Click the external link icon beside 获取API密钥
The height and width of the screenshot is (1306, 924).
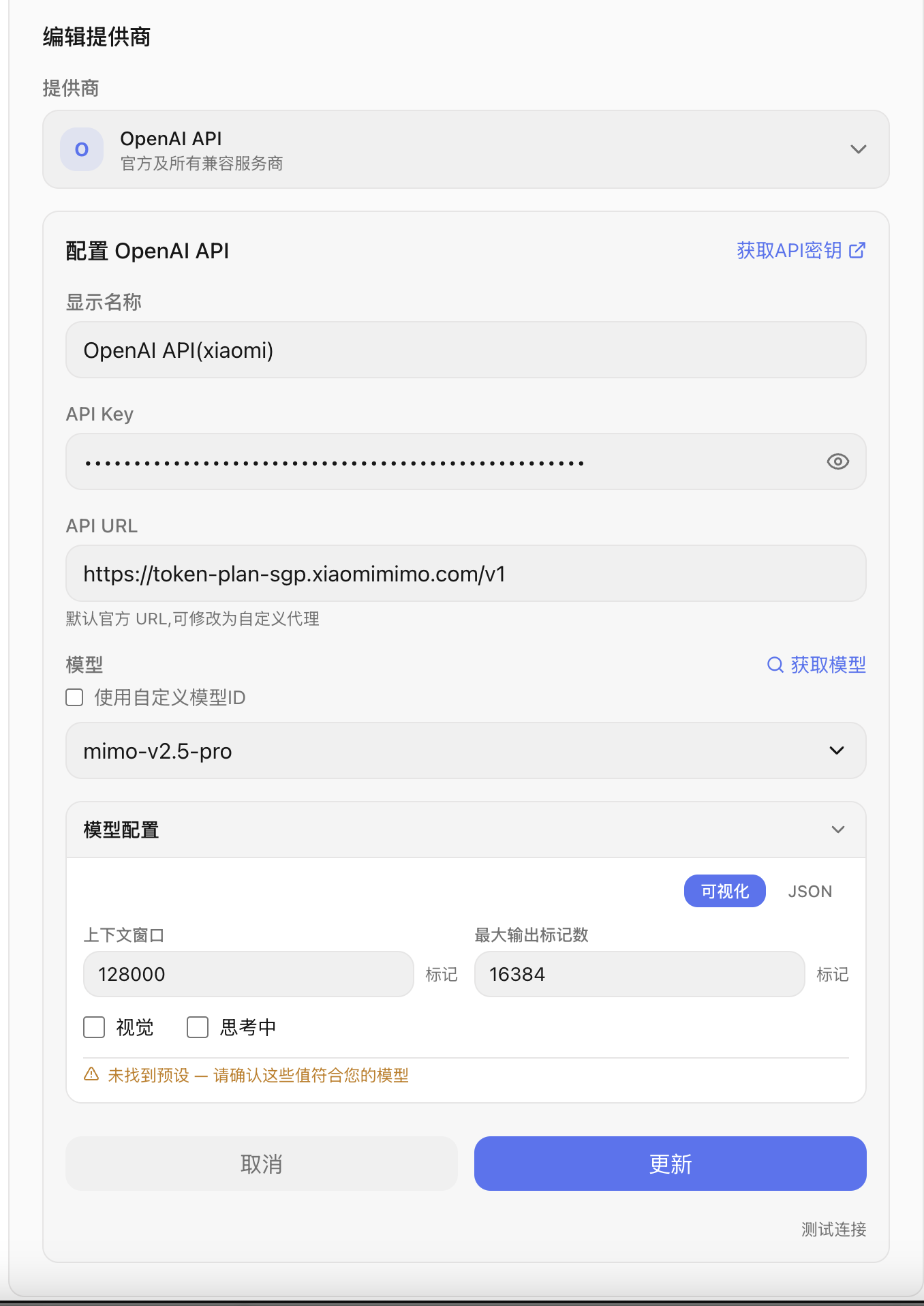pyautogui.click(x=857, y=250)
